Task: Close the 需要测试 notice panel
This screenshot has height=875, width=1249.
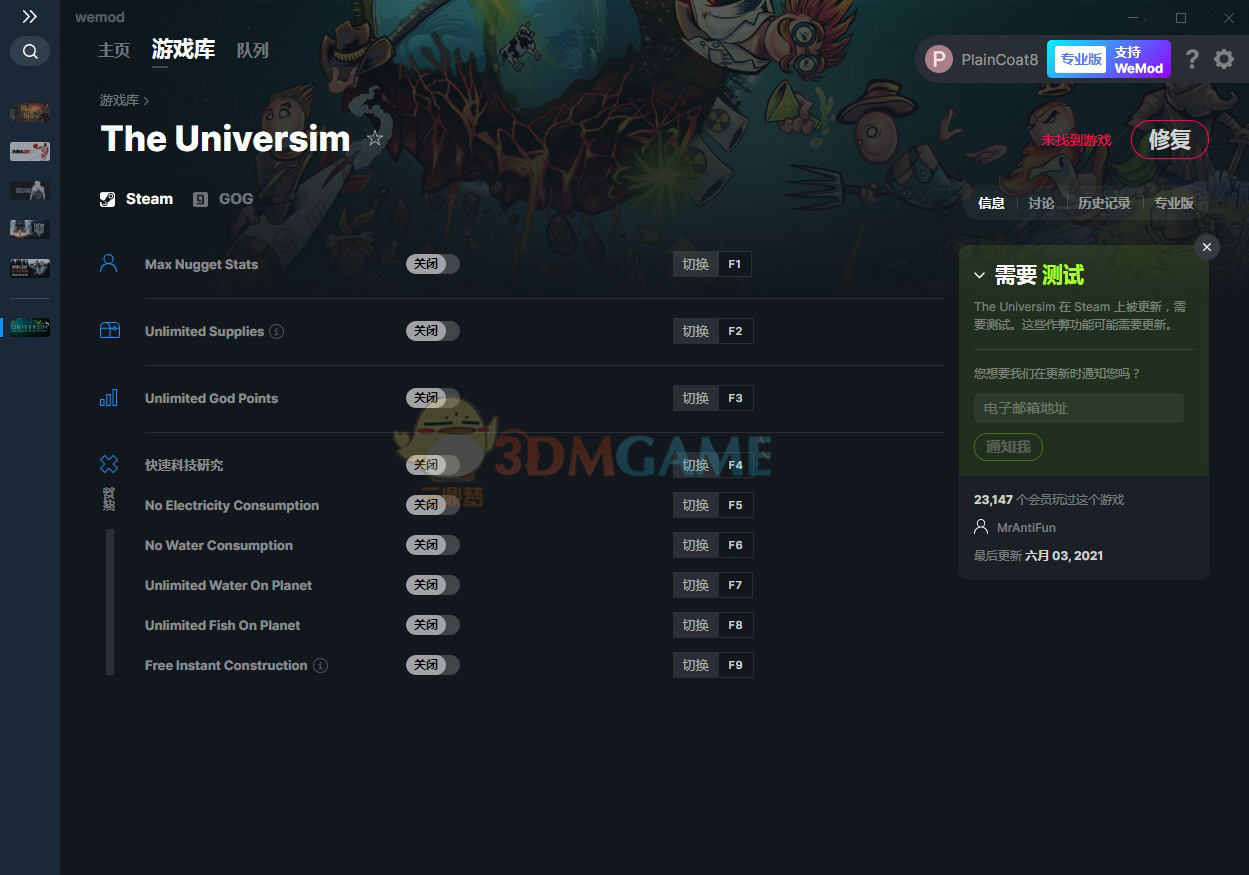Action: [1207, 247]
